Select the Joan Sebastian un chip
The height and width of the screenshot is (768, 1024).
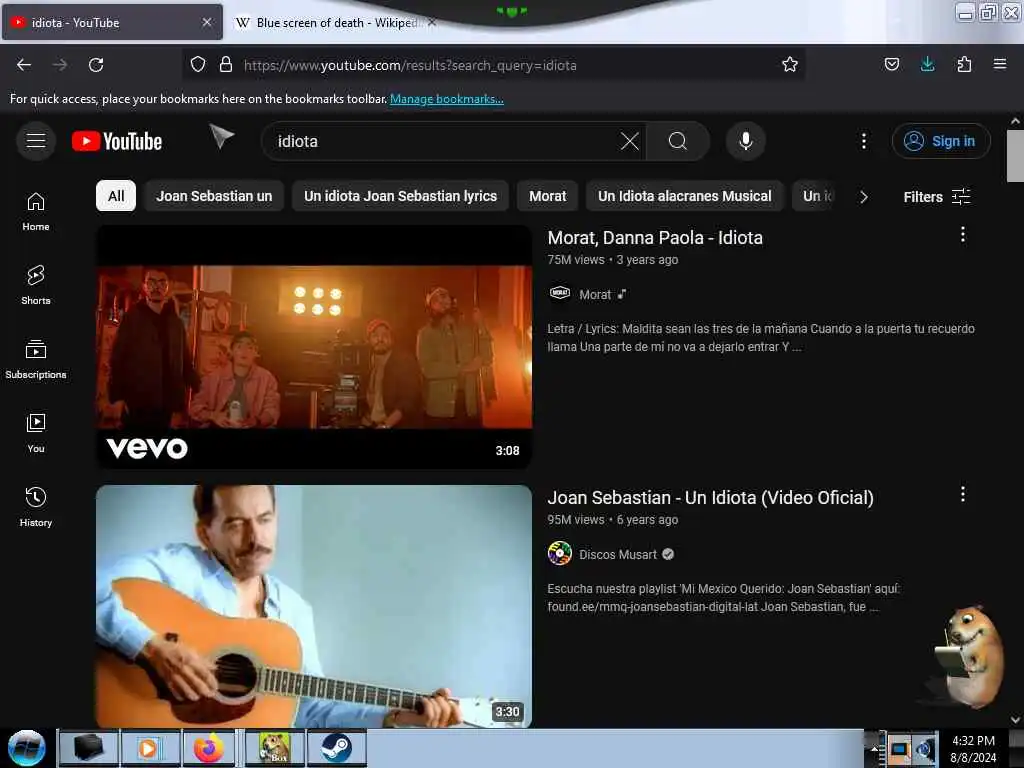pyautogui.click(x=214, y=196)
